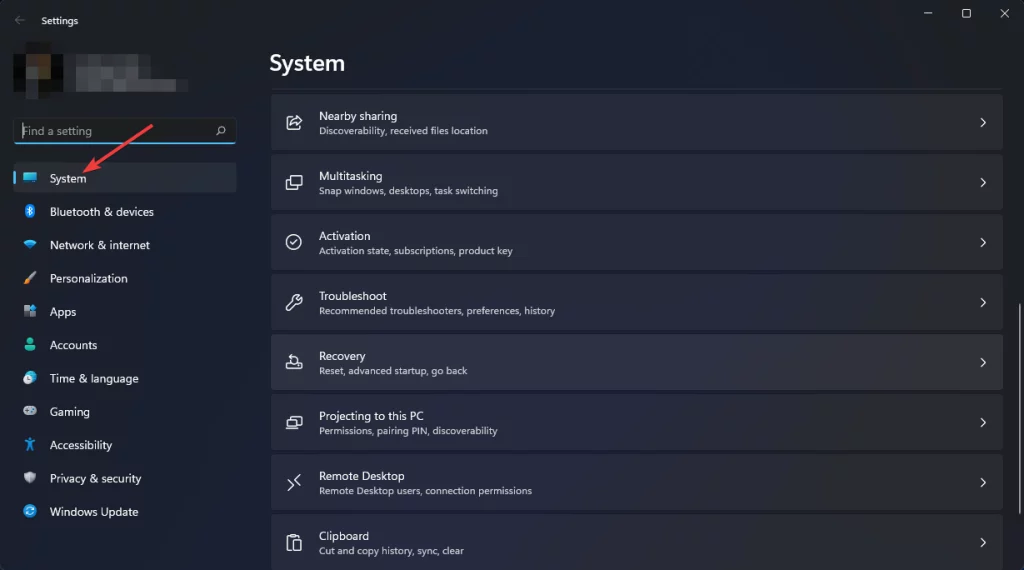The image size is (1024, 570).
Task: Open Time & language settings
Action: click(125, 377)
